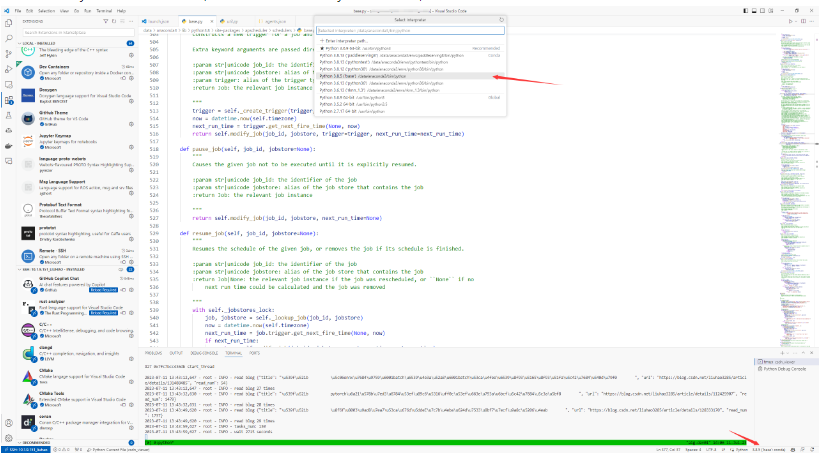Screen dimensions: 820x458
Task: Click the Search Extensions in Marketplace field
Action: (x=75, y=32)
